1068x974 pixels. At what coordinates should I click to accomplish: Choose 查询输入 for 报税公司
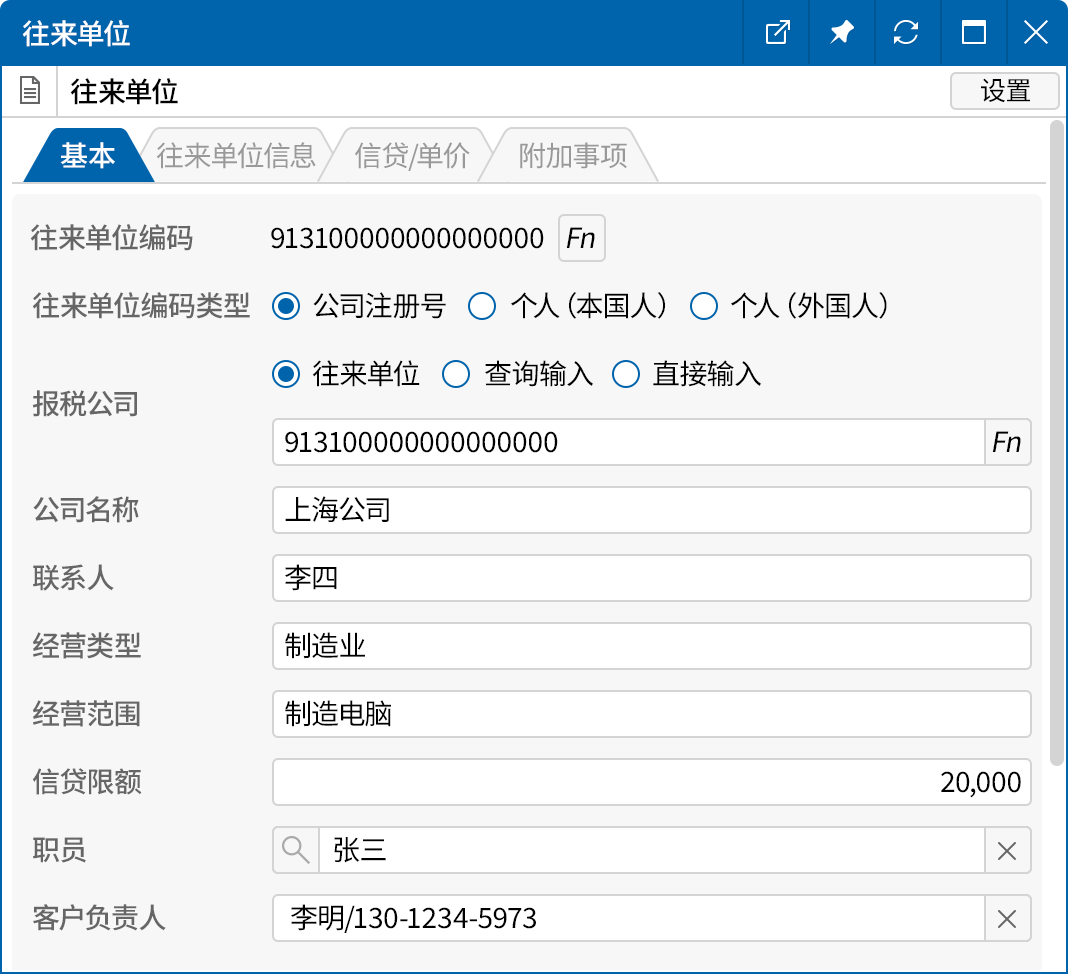(457, 375)
